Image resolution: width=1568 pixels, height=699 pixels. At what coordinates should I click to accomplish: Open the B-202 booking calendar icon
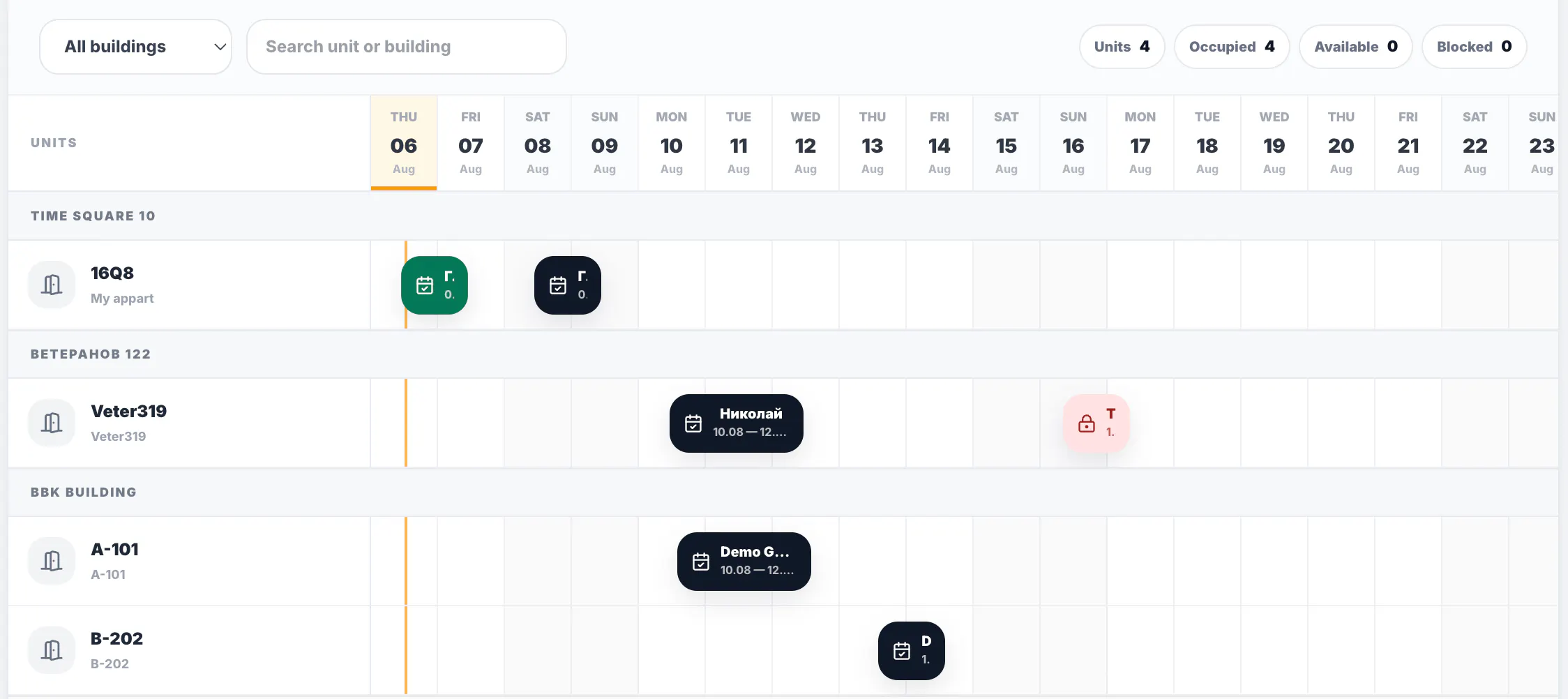pyautogui.click(x=902, y=651)
